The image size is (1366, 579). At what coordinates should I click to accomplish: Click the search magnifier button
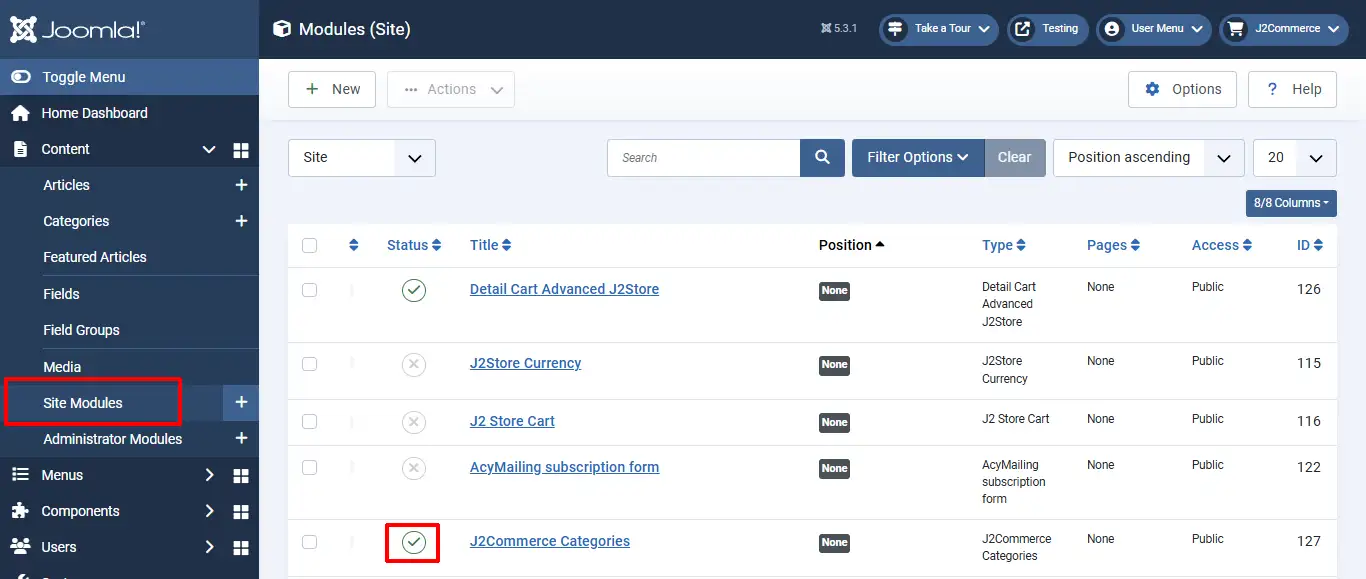point(822,158)
